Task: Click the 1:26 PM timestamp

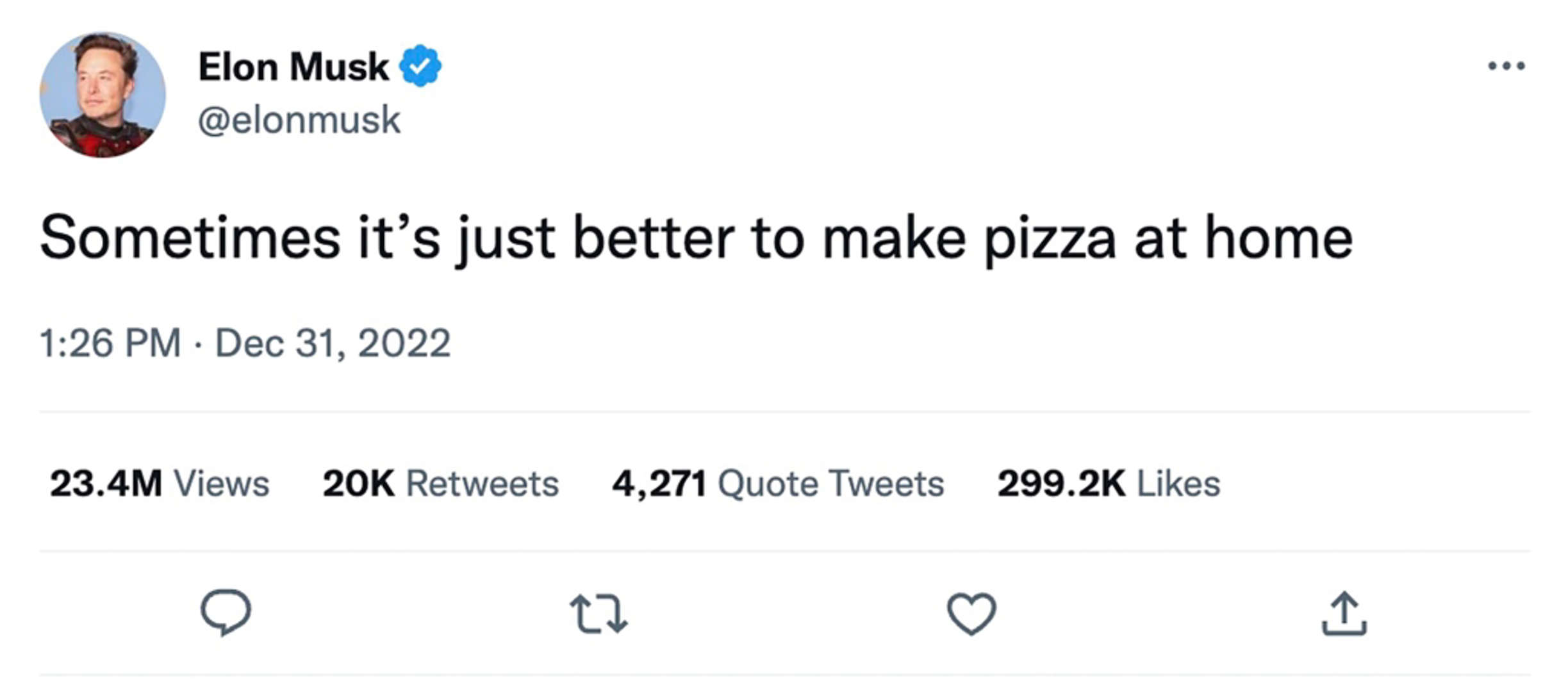Action: tap(110, 343)
